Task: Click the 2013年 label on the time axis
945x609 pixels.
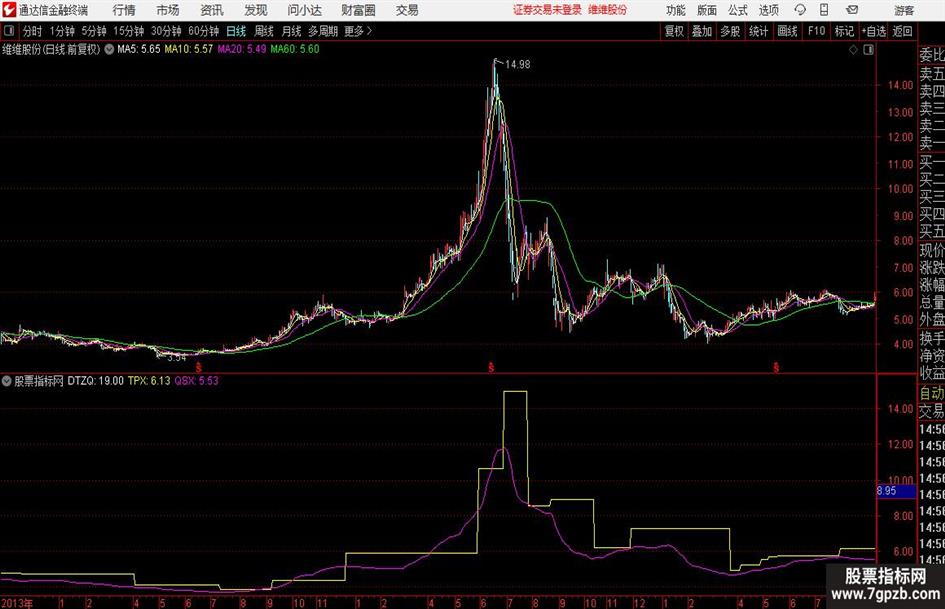Action: 17,603
